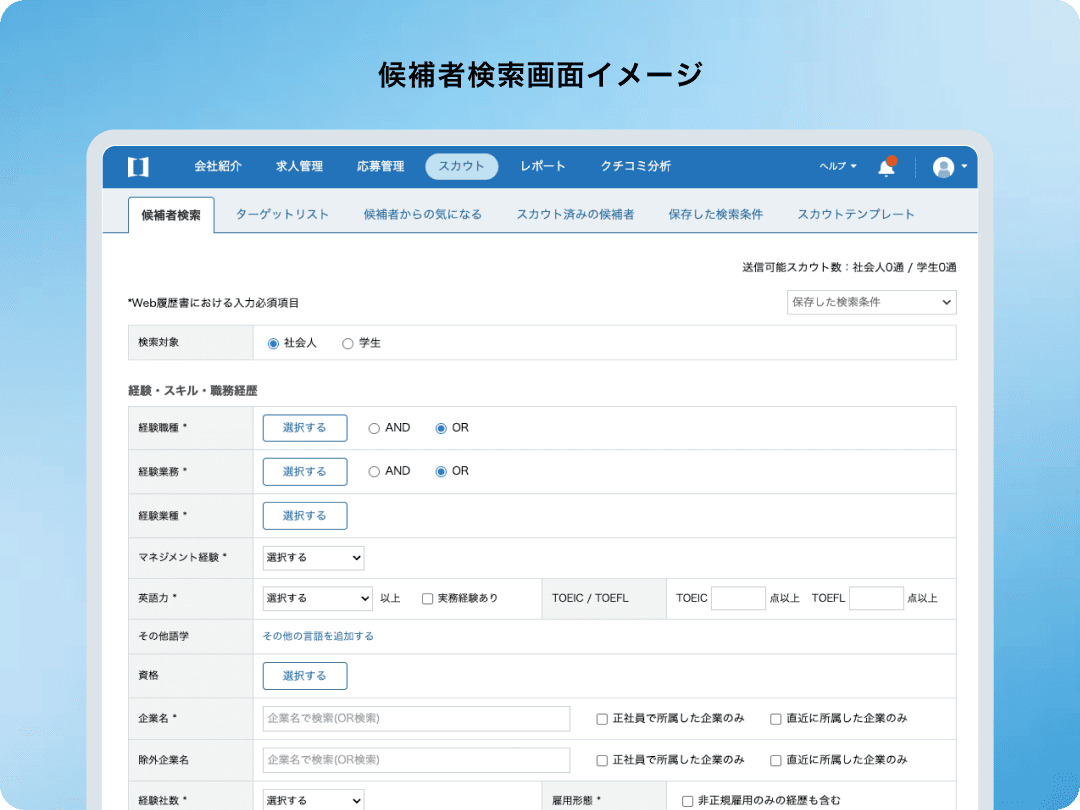Check the 実務経験あり checkbox

[x=427, y=599]
